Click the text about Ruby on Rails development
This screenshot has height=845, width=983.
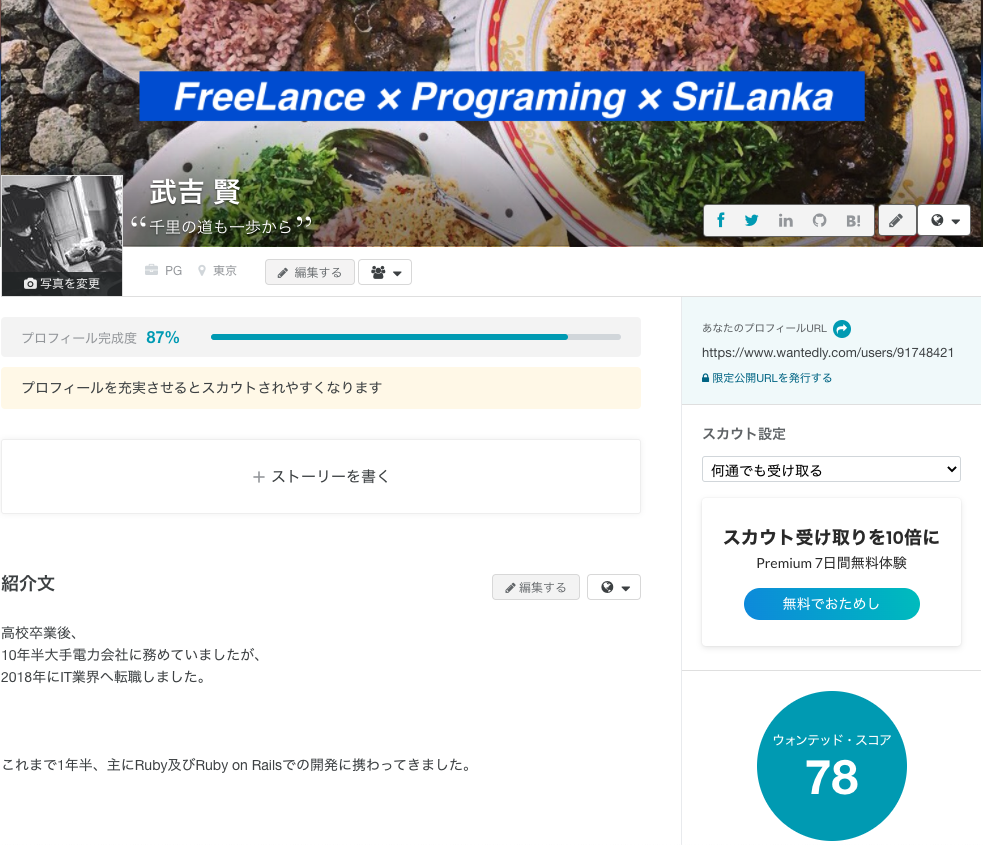click(x=238, y=765)
